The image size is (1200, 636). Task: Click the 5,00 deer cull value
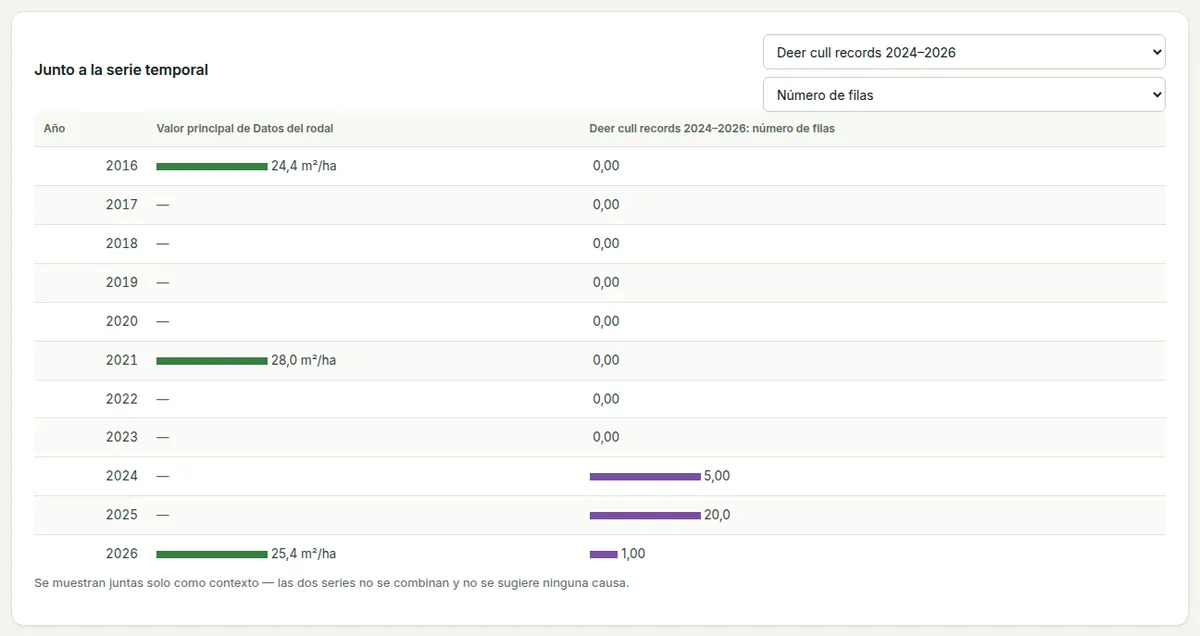click(x=717, y=476)
